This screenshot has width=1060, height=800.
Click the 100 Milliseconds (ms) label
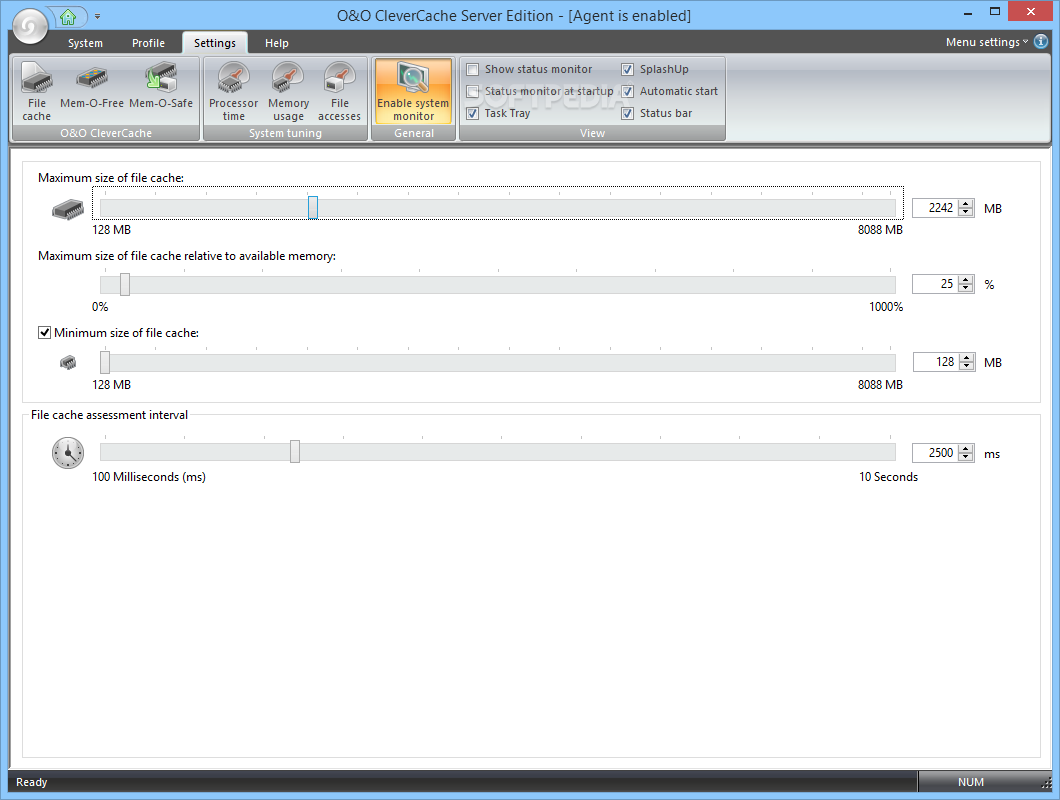(149, 477)
